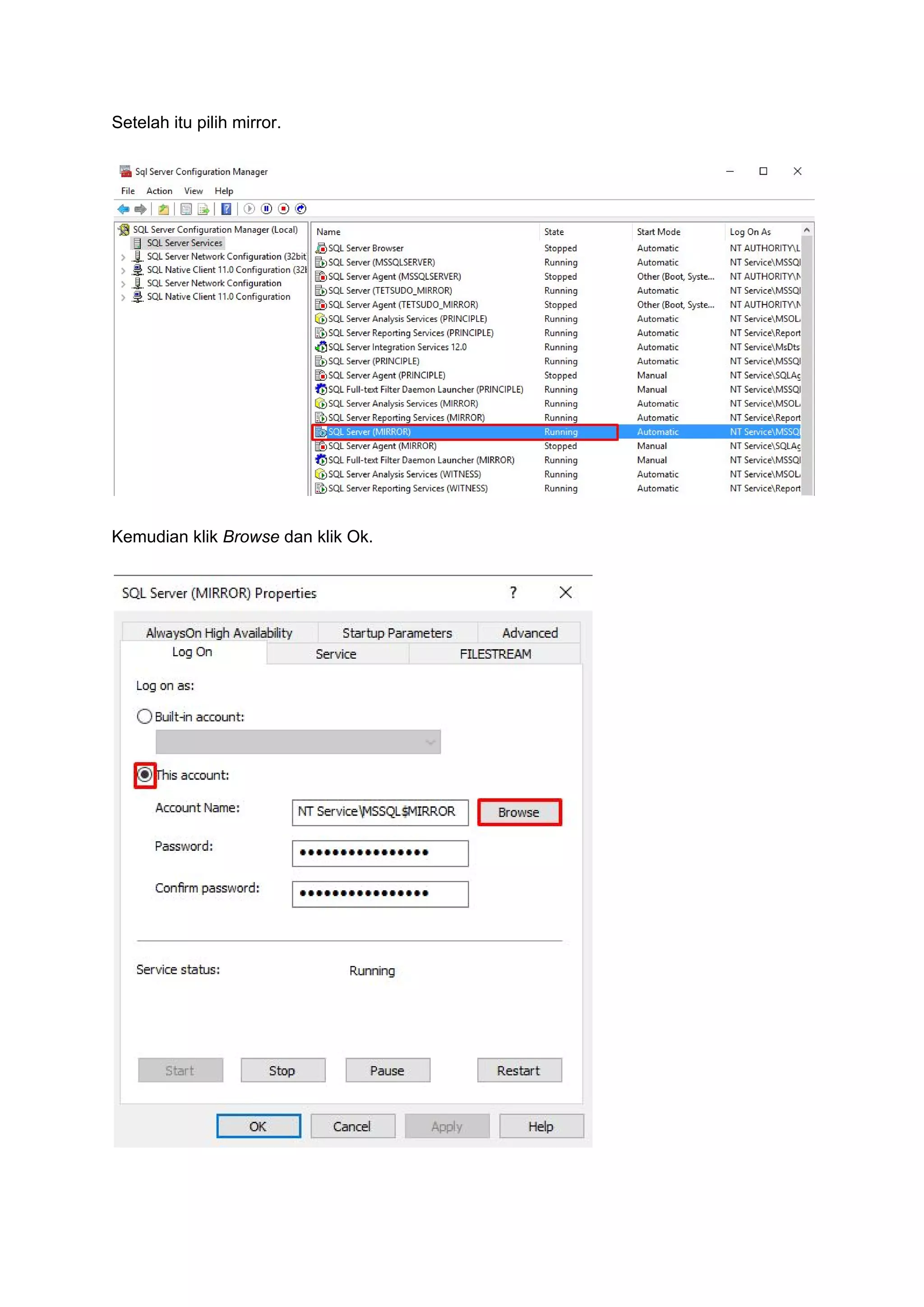Select the Built-in account radio button
This screenshot has width=924, height=1307.
[145, 716]
